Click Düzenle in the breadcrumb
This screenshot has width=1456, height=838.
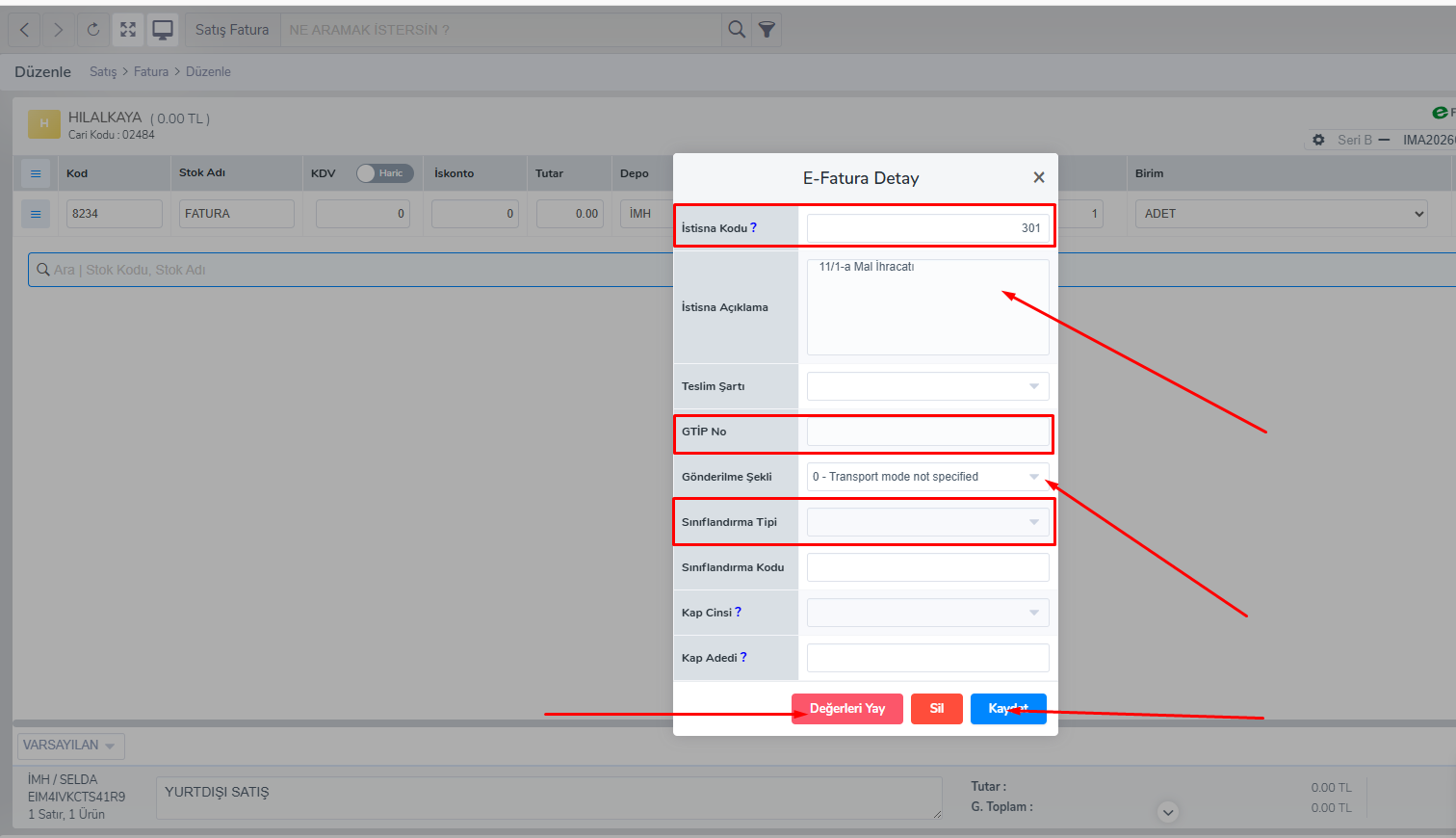(x=208, y=72)
